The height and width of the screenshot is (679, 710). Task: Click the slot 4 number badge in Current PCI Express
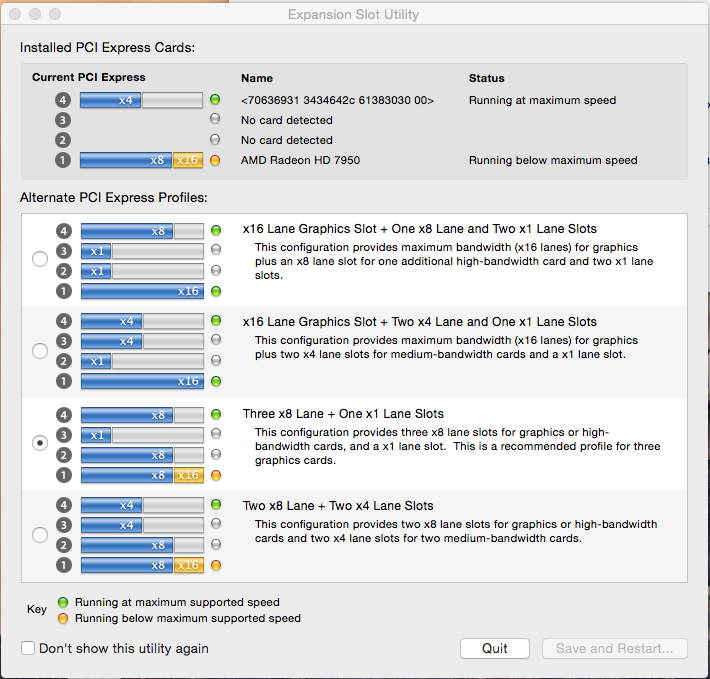pyautogui.click(x=63, y=100)
